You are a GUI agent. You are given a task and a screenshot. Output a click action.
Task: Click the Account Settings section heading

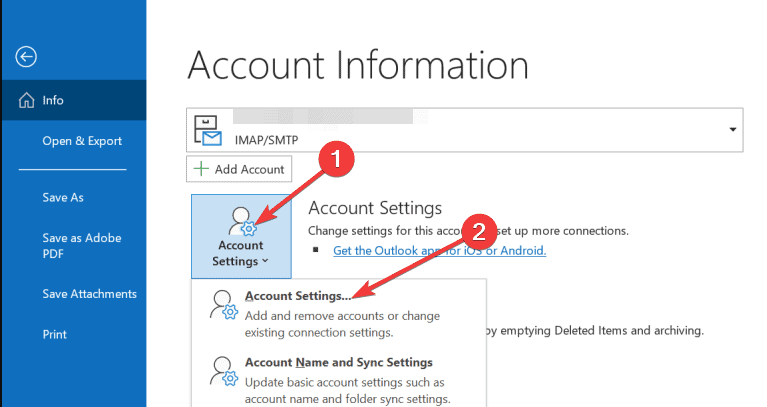click(x=375, y=208)
